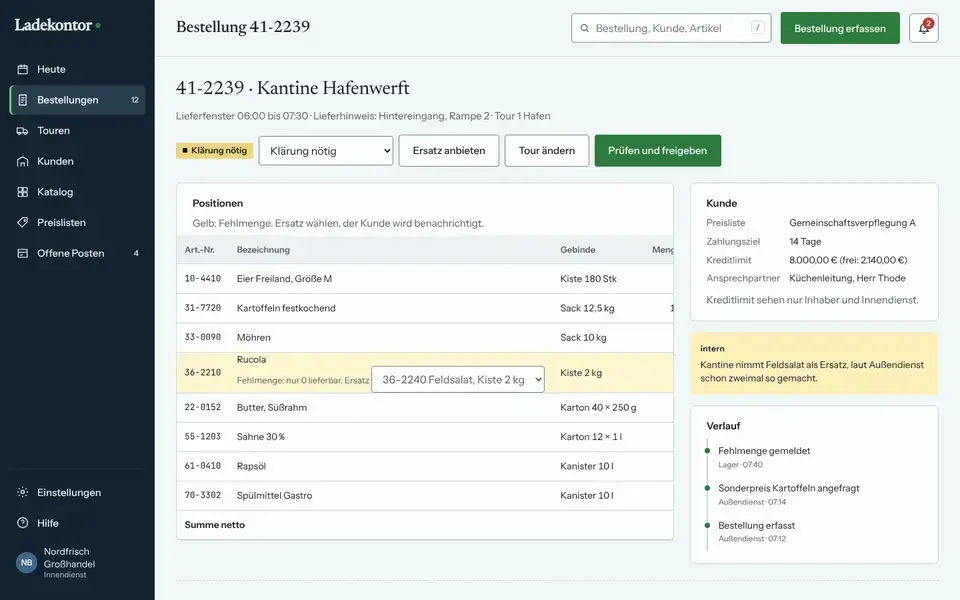Click Gemeinschaftsverpflegung A price list value

[x=852, y=223]
